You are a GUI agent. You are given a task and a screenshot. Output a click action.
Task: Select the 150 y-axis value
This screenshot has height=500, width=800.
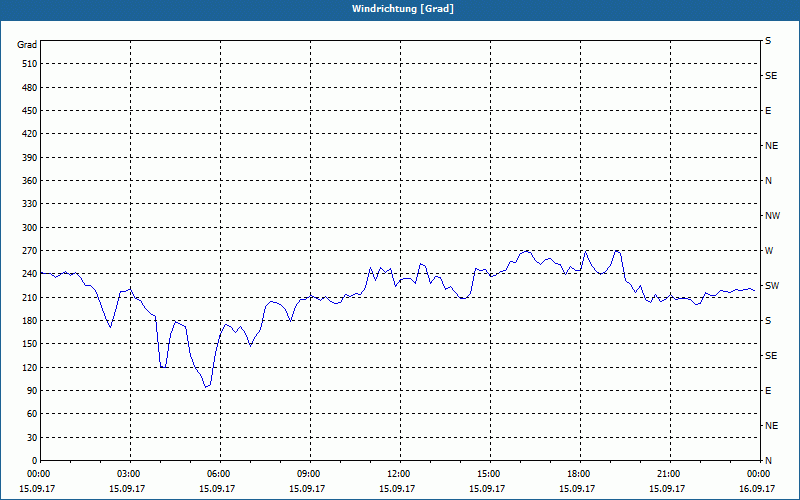(x=30, y=344)
